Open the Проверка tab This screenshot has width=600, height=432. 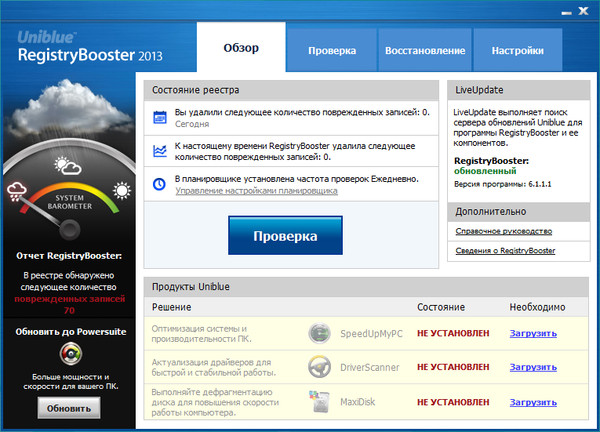click(x=332, y=50)
